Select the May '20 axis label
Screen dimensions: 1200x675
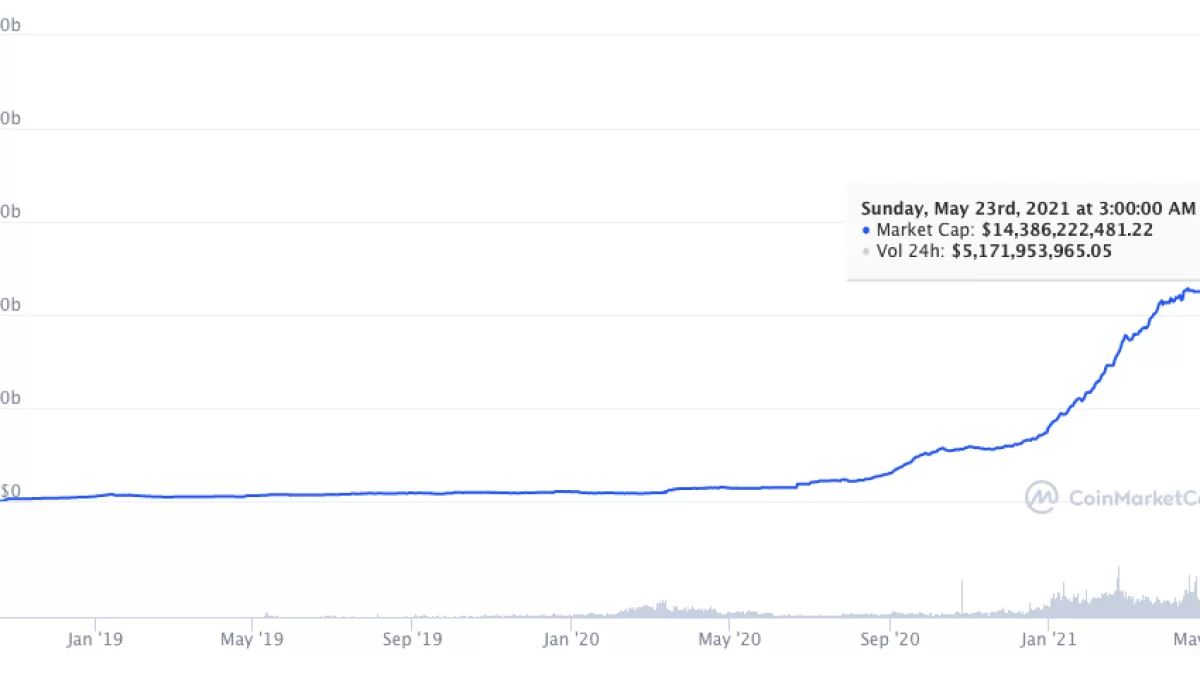click(x=728, y=638)
